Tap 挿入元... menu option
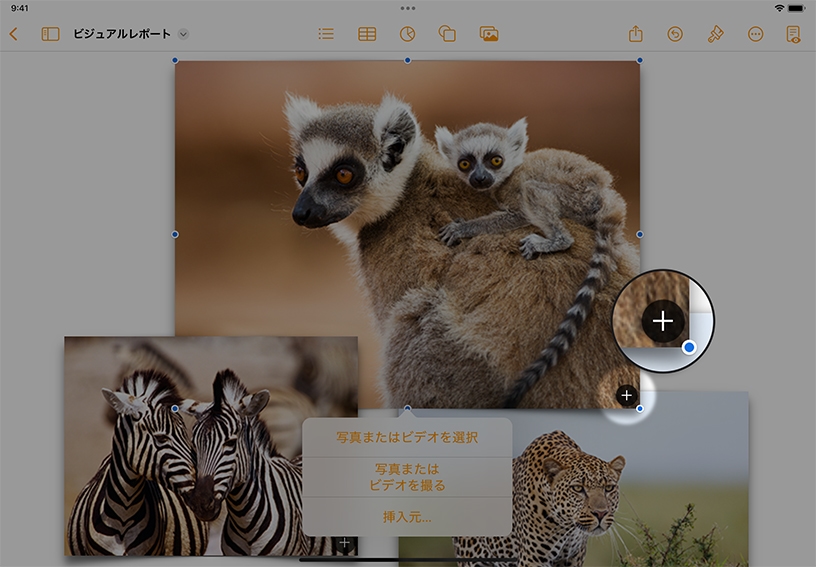Viewport: 816px width, 567px height. pyautogui.click(x=407, y=517)
